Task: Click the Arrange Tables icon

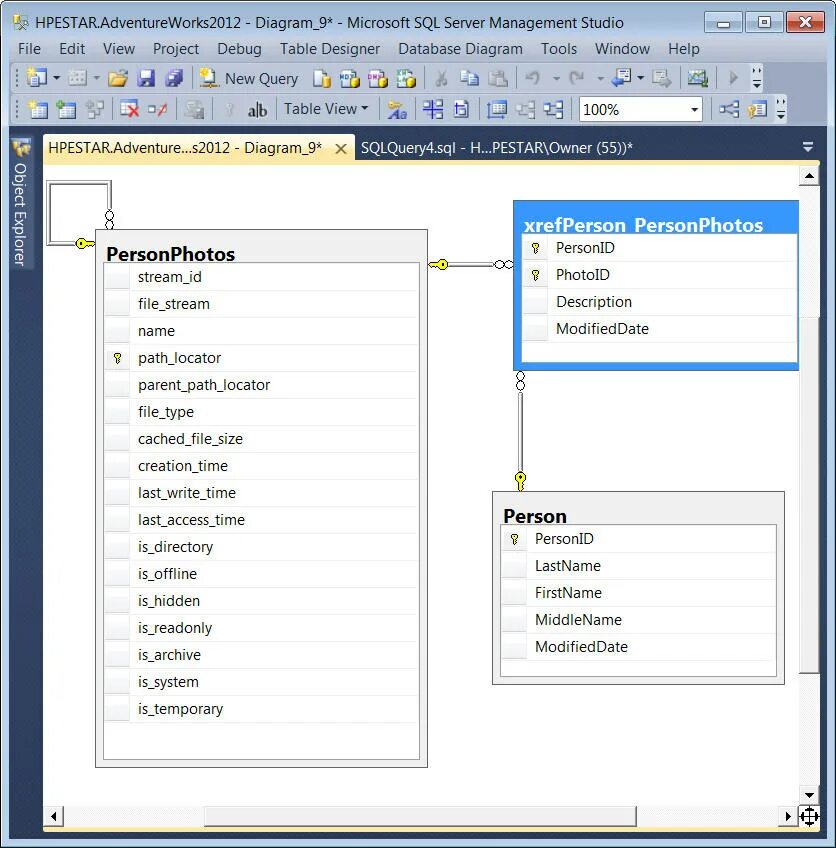Action: 553,110
